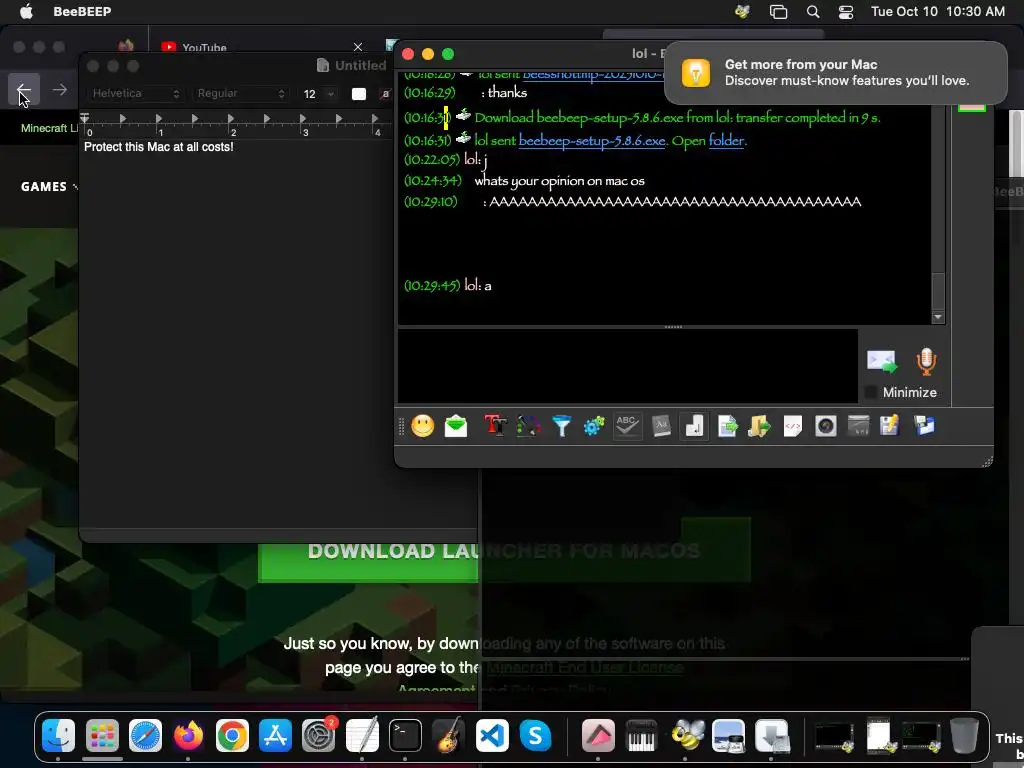Open the folder link in chat
Image resolution: width=1024 pixels, height=768 pixels.
point(726,140)
